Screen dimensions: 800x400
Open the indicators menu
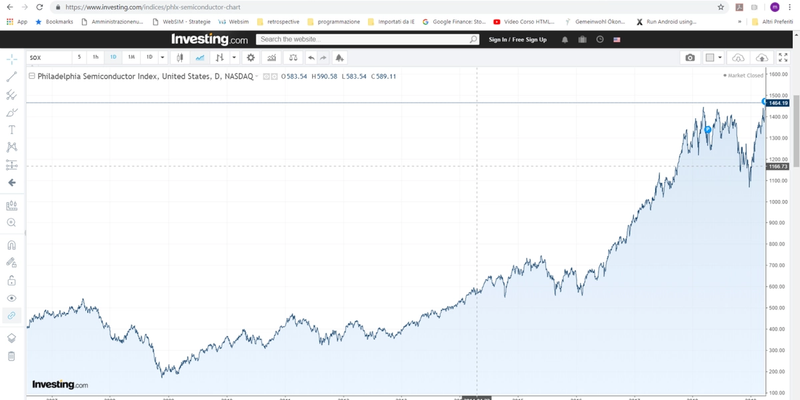[x=271, y=58]
